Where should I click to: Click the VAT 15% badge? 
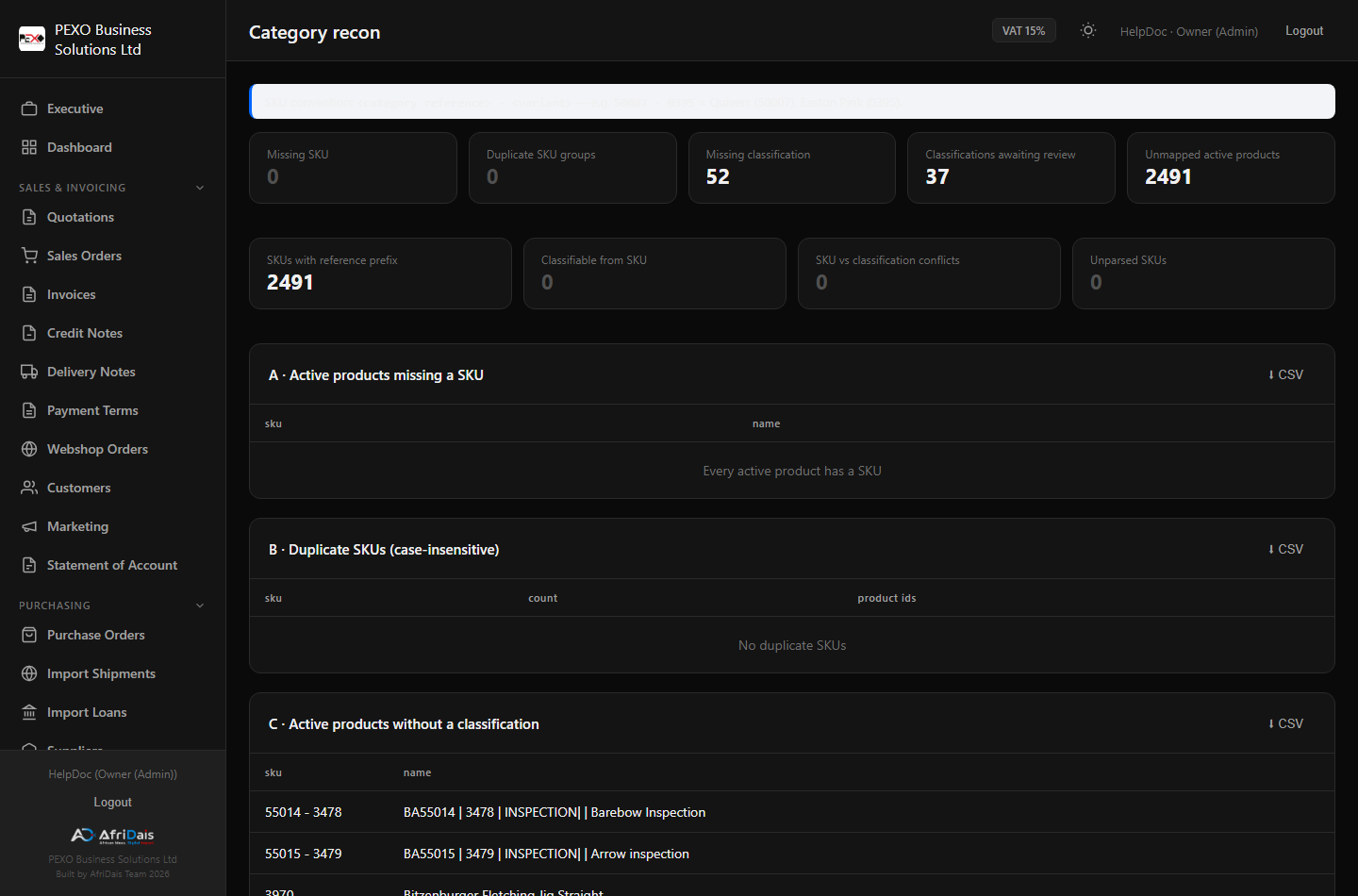coord(1023,31)
